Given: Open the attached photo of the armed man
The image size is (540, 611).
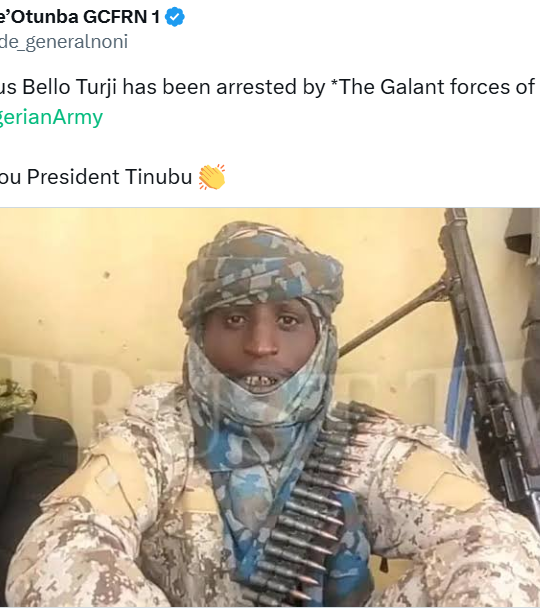Looking at the screenshot, I should 270,407.
